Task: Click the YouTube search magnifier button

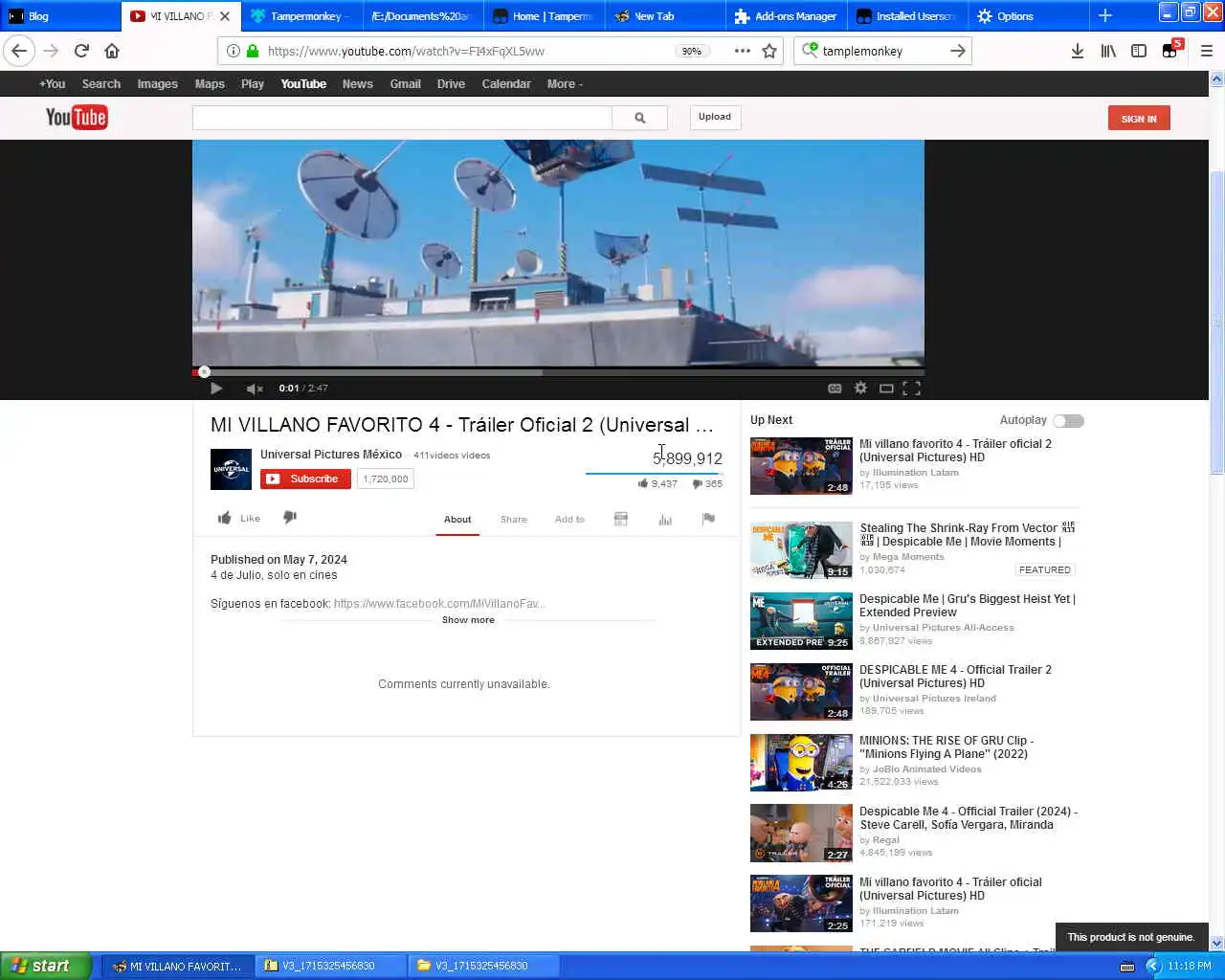Action: click(639, 118)
